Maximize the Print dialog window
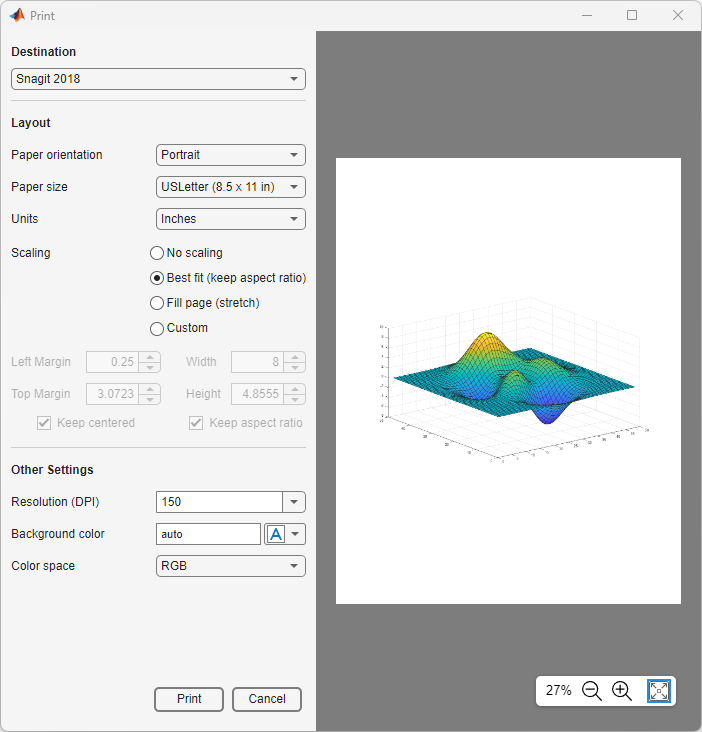Image resolution: width=702 pixels, height=732 pixels. (632, 15)
